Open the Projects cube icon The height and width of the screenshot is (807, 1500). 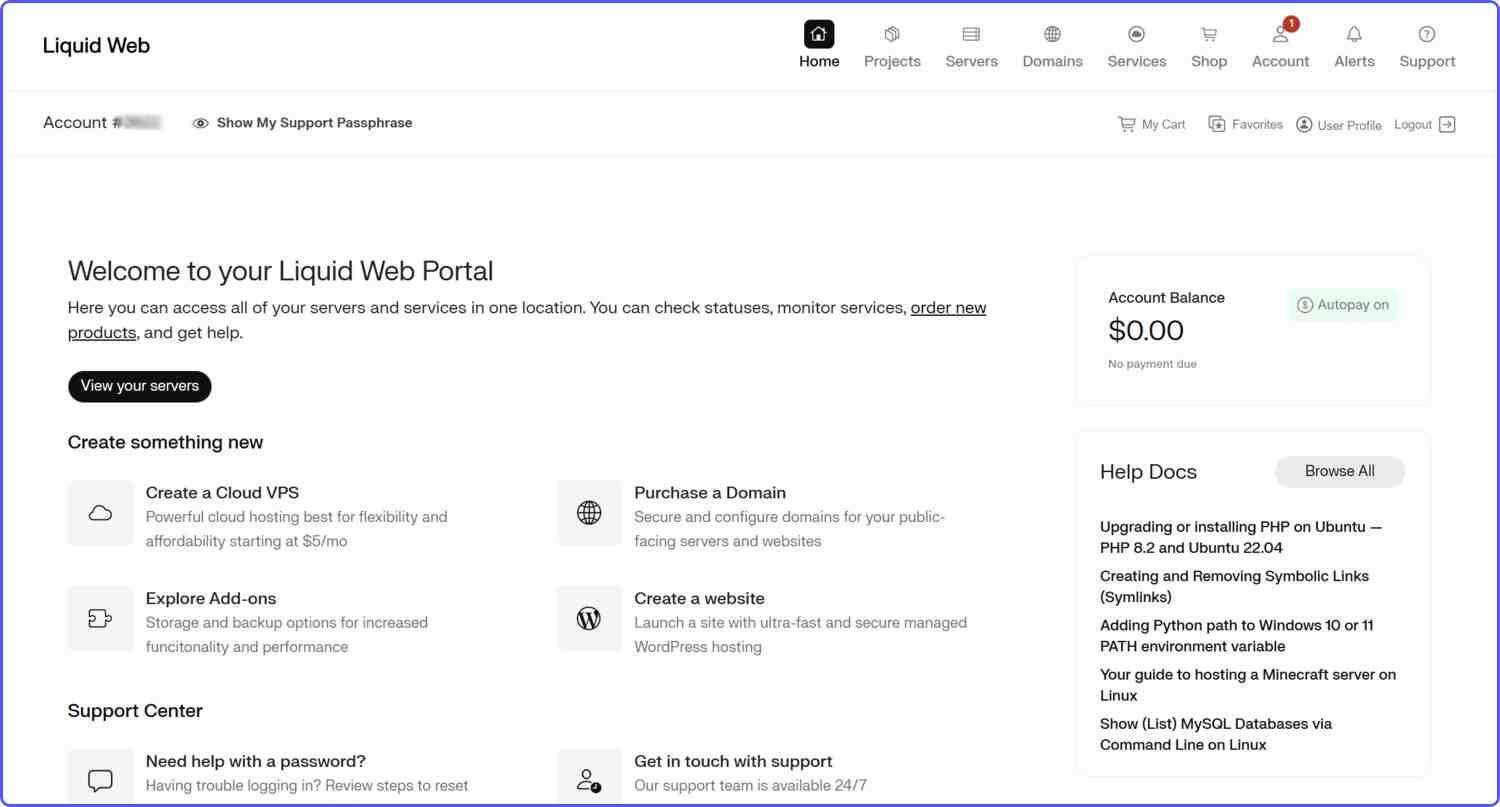pos(892,34)
